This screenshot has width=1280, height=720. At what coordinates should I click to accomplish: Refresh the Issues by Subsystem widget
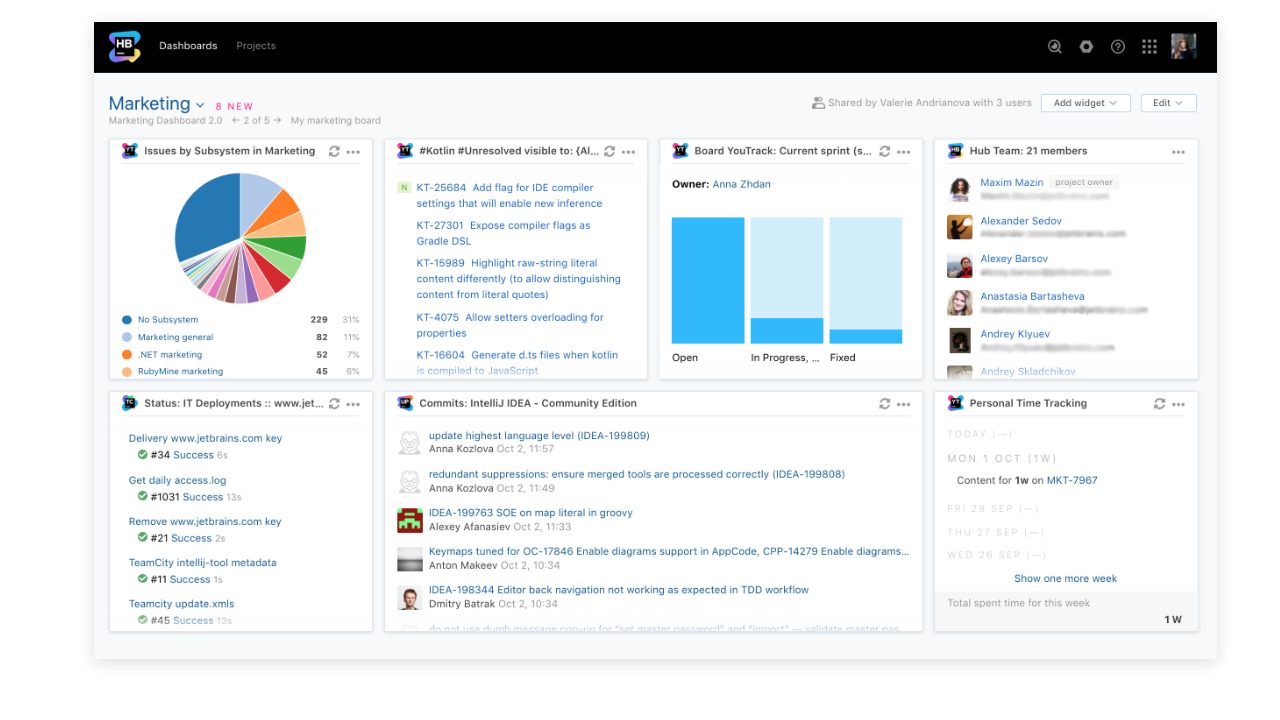334,152
